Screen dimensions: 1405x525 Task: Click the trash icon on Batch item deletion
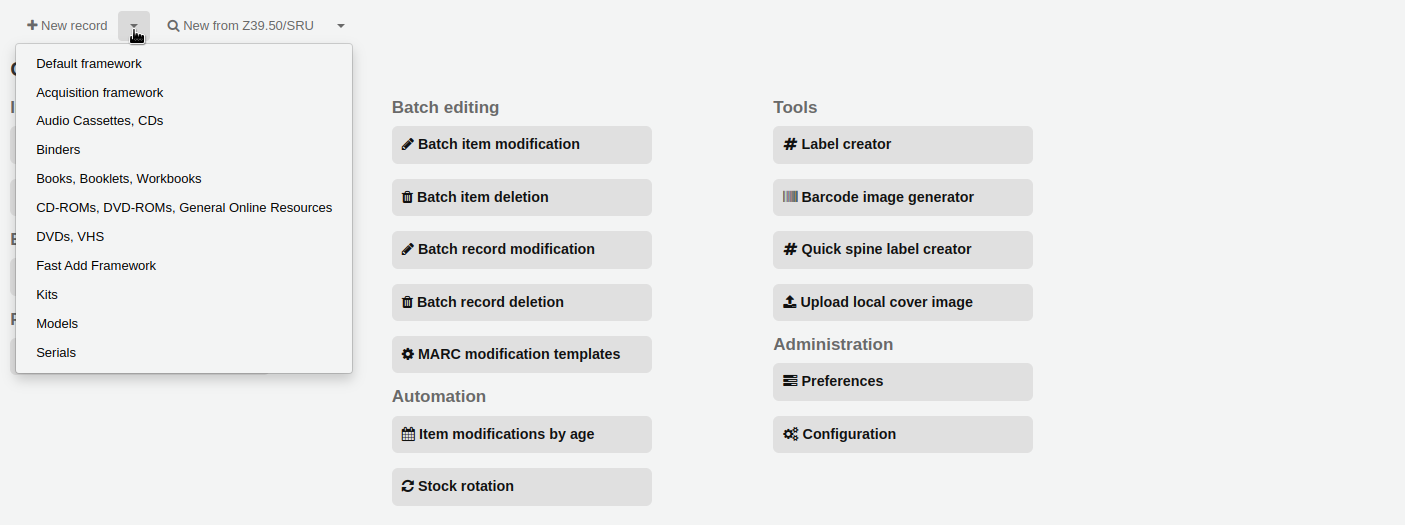pyautogui.click(x=407, y=197)
